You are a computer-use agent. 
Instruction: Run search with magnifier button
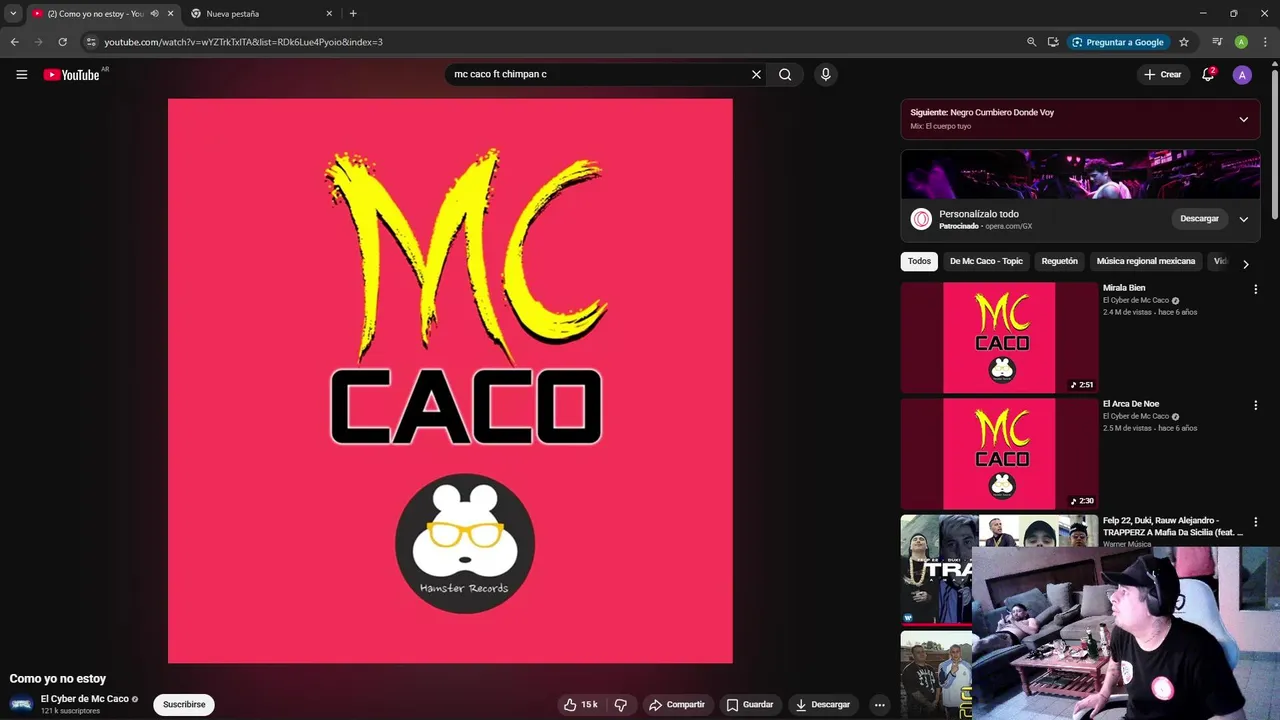point(785,74)
